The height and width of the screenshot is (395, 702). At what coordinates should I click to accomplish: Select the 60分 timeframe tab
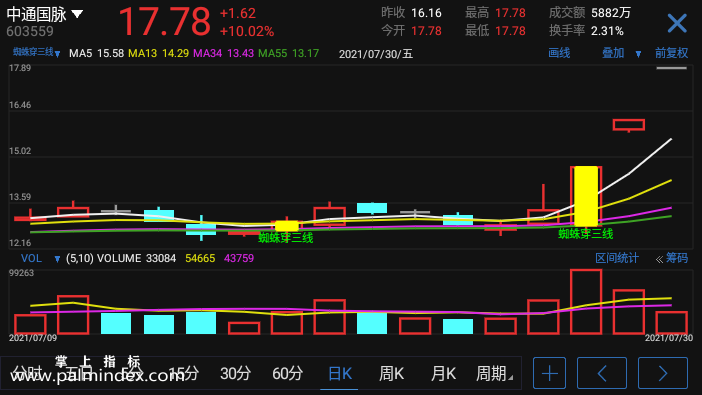click(287, 373)
